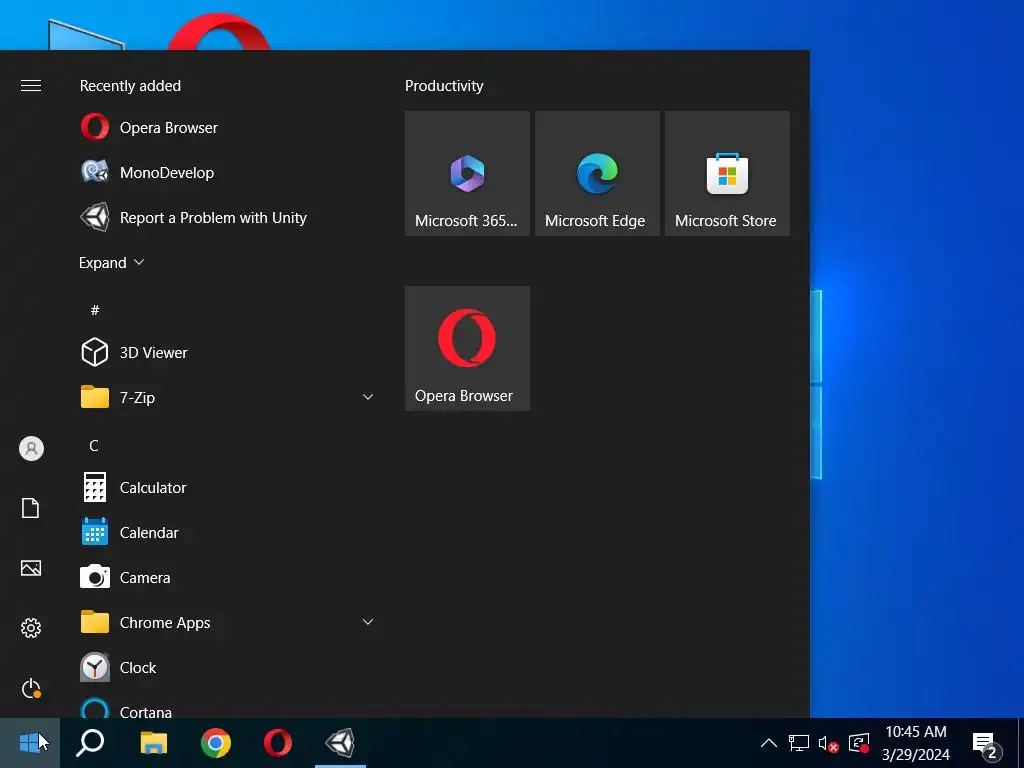Screen dimensions: 1024x768
Task: Click the C letter section header
Action: [94, 445]
